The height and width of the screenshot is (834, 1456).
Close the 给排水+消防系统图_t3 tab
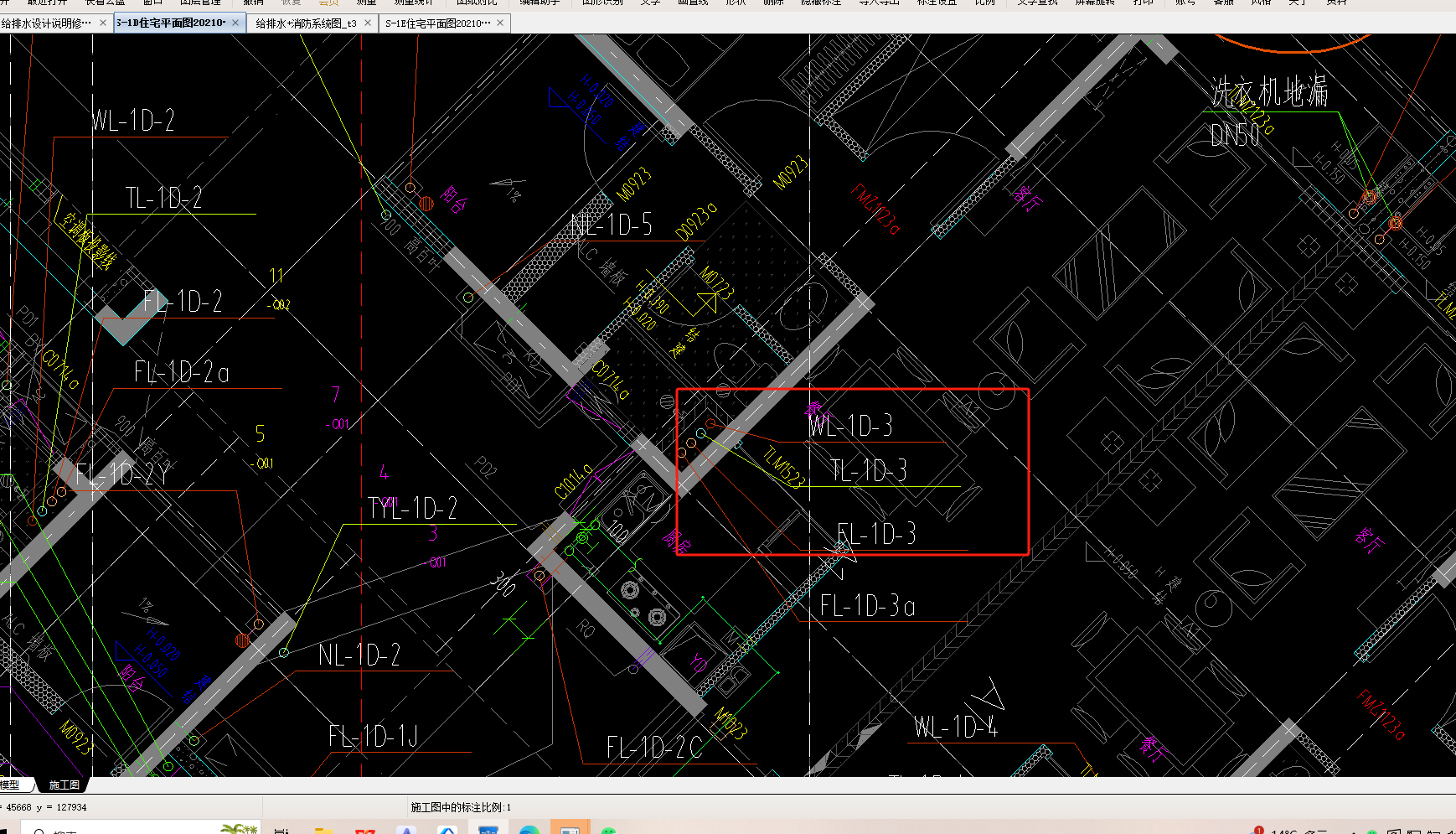tap(367, 23)
